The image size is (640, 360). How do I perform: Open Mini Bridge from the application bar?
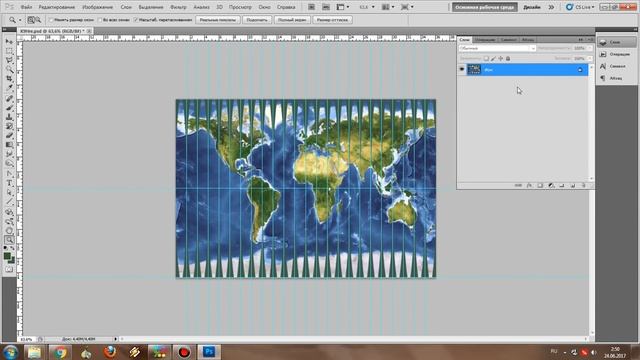click(x=326, y=7)
